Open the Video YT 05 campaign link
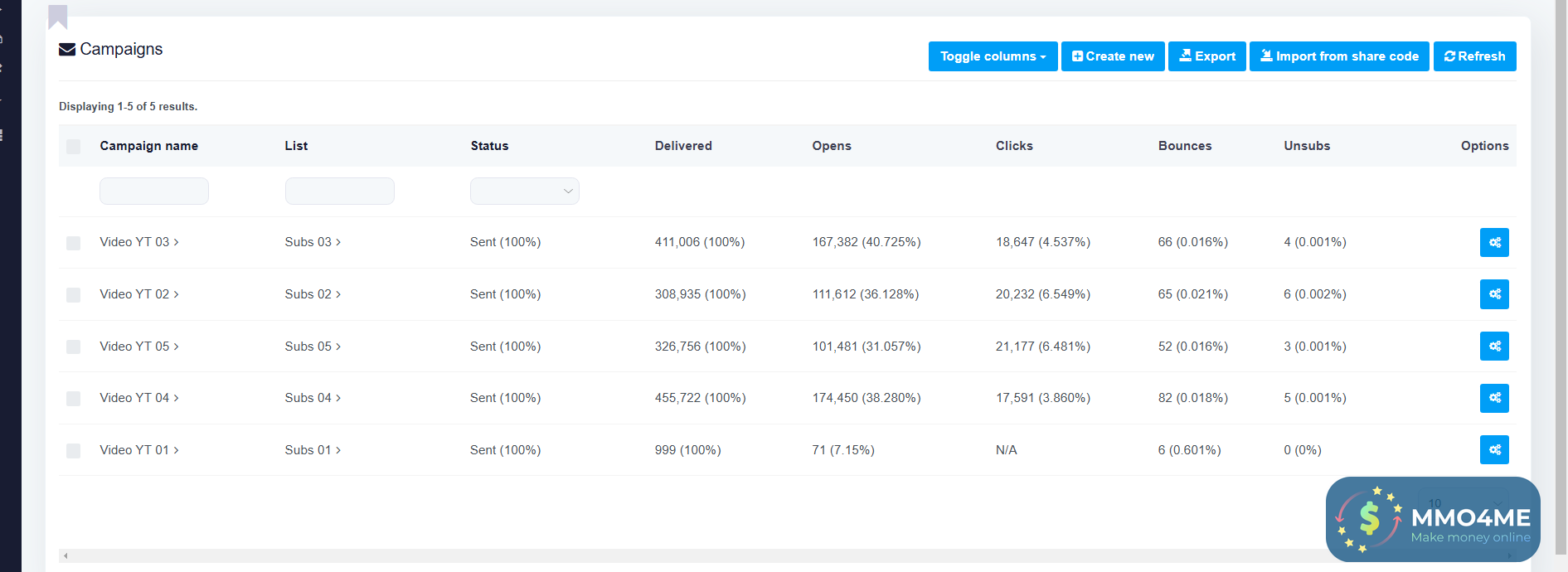 [x=139, y=347]
